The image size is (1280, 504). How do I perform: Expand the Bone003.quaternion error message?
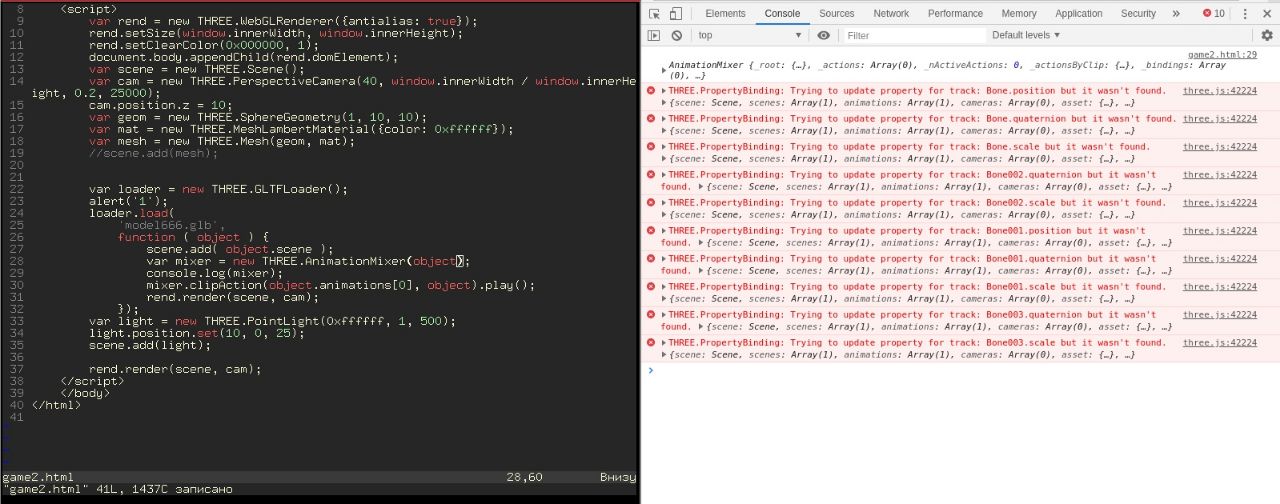pos(663,315)
